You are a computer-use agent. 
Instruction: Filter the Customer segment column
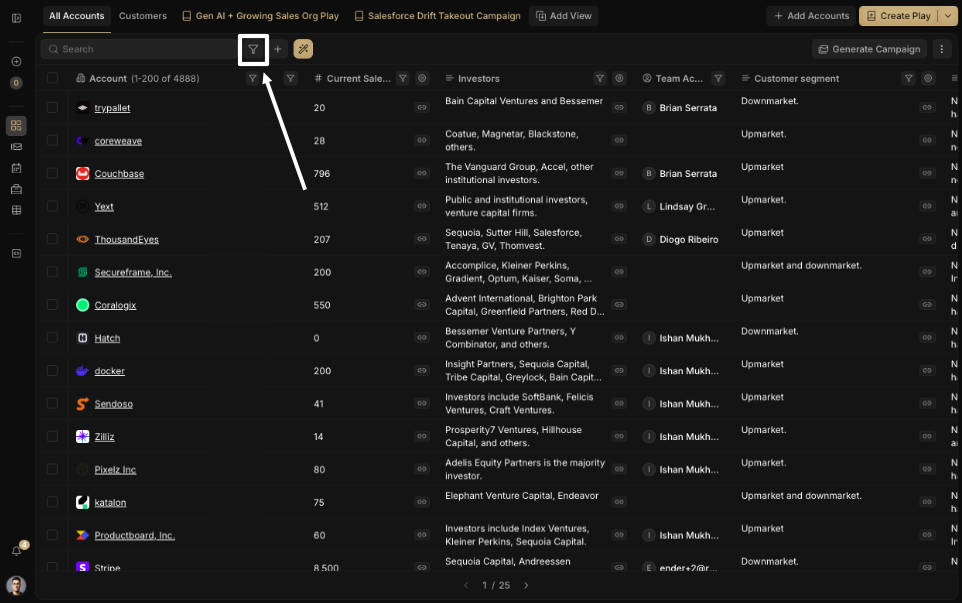coord(908,78)
